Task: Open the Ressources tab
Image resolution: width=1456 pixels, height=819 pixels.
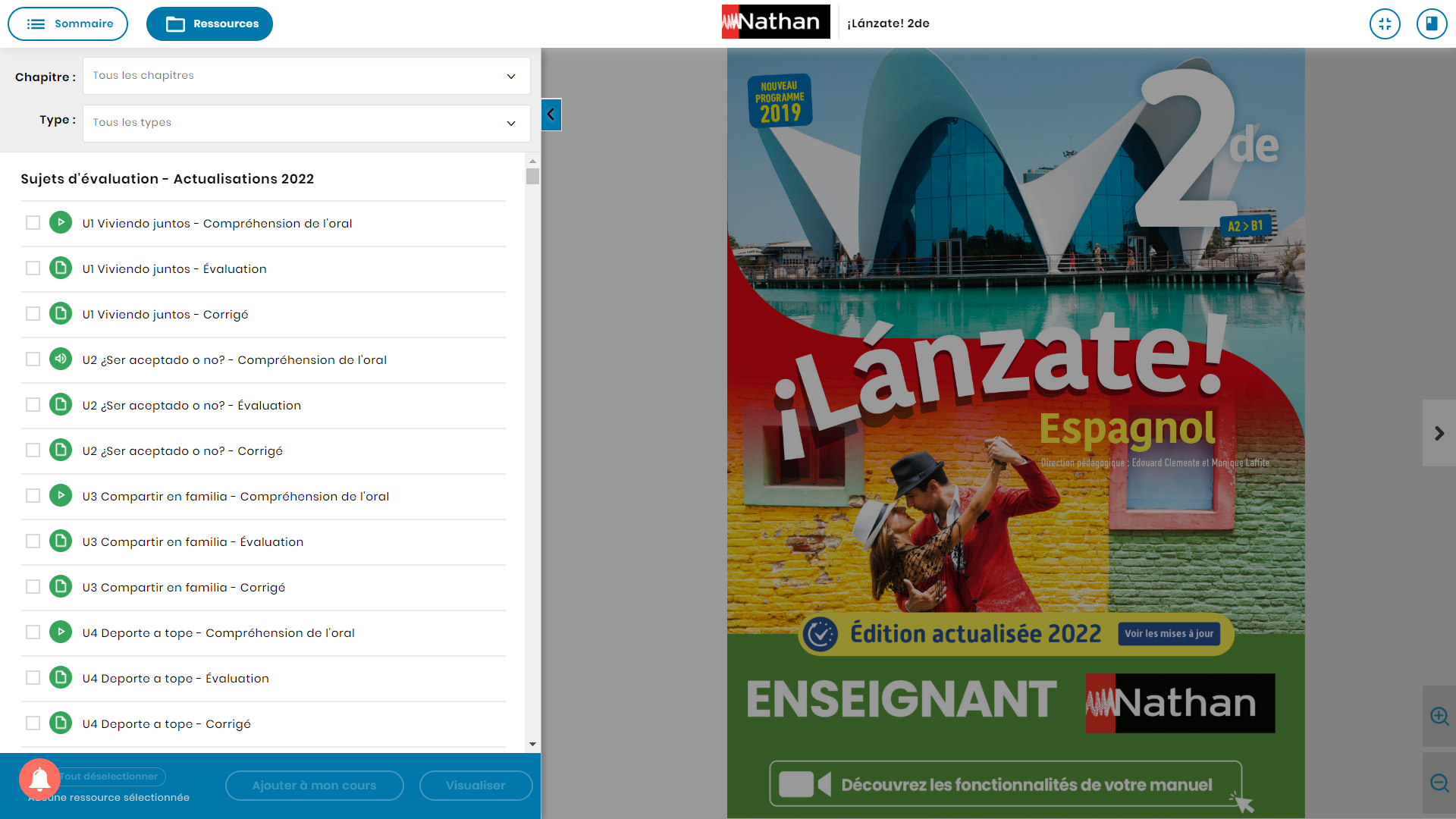Action: pos(209,24)
